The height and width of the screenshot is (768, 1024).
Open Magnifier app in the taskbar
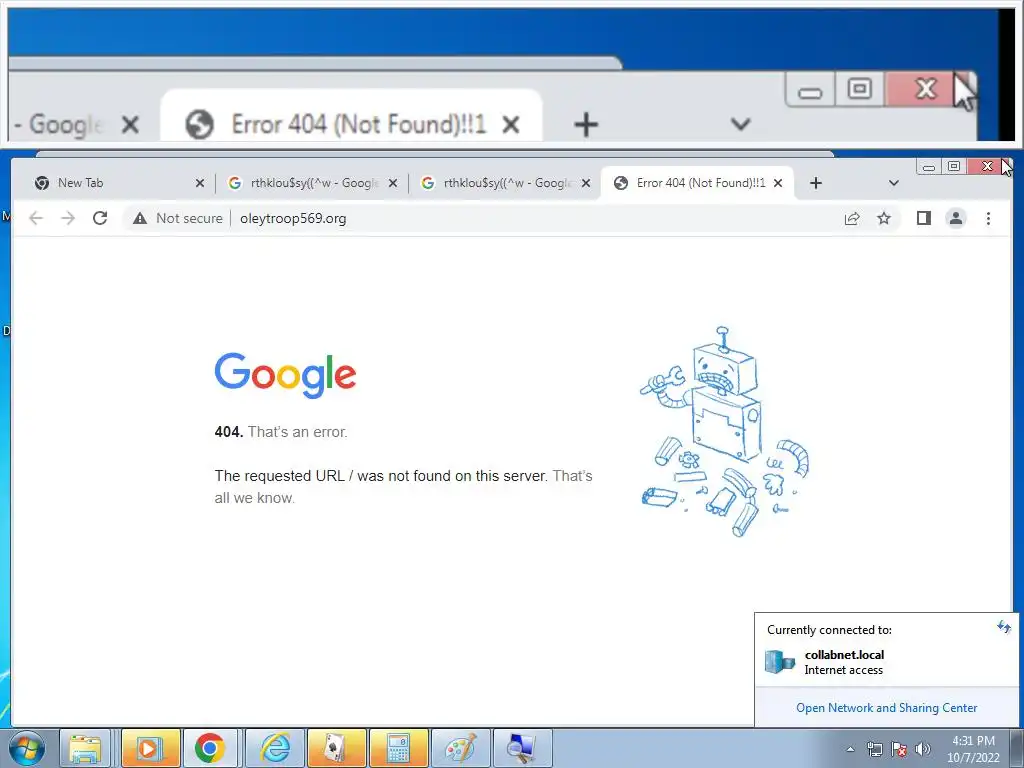click(522, 748)
